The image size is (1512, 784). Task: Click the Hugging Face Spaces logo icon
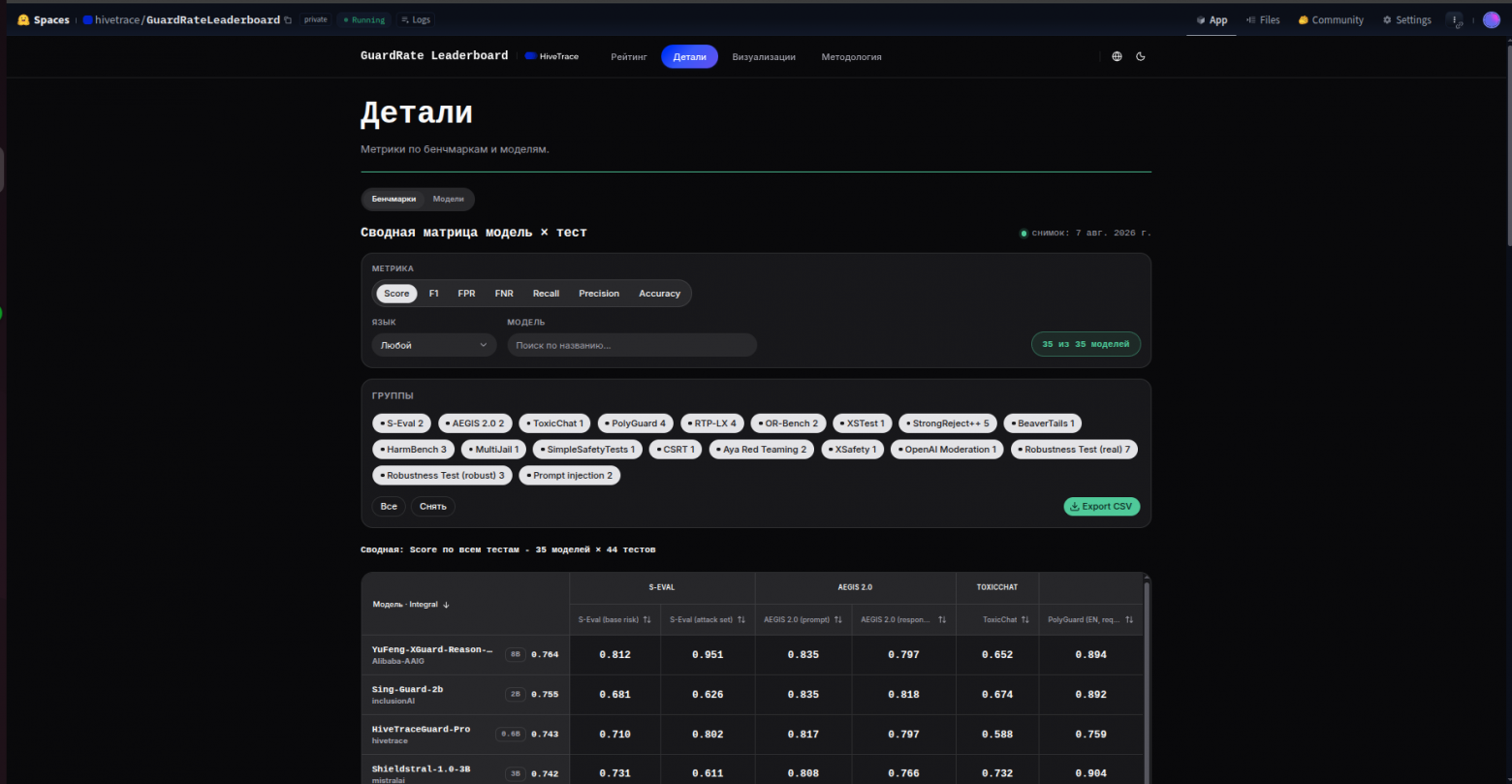(23, 19)
